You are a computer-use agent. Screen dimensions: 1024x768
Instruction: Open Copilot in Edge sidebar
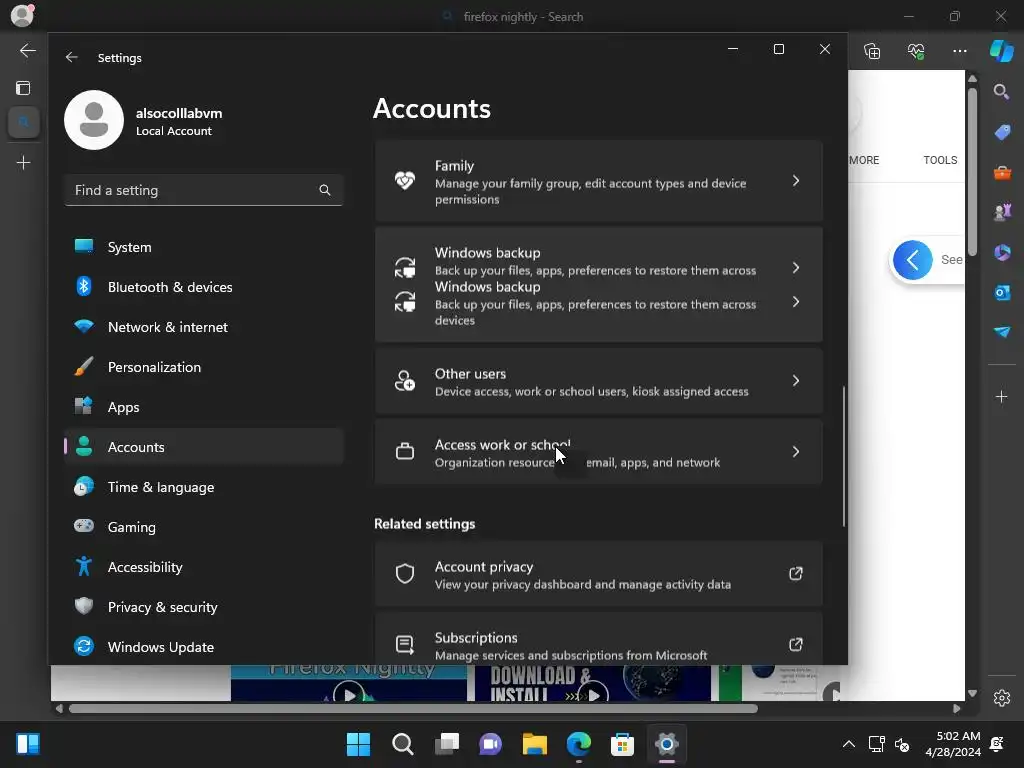pyautogui.click(x=1002, y=51)
